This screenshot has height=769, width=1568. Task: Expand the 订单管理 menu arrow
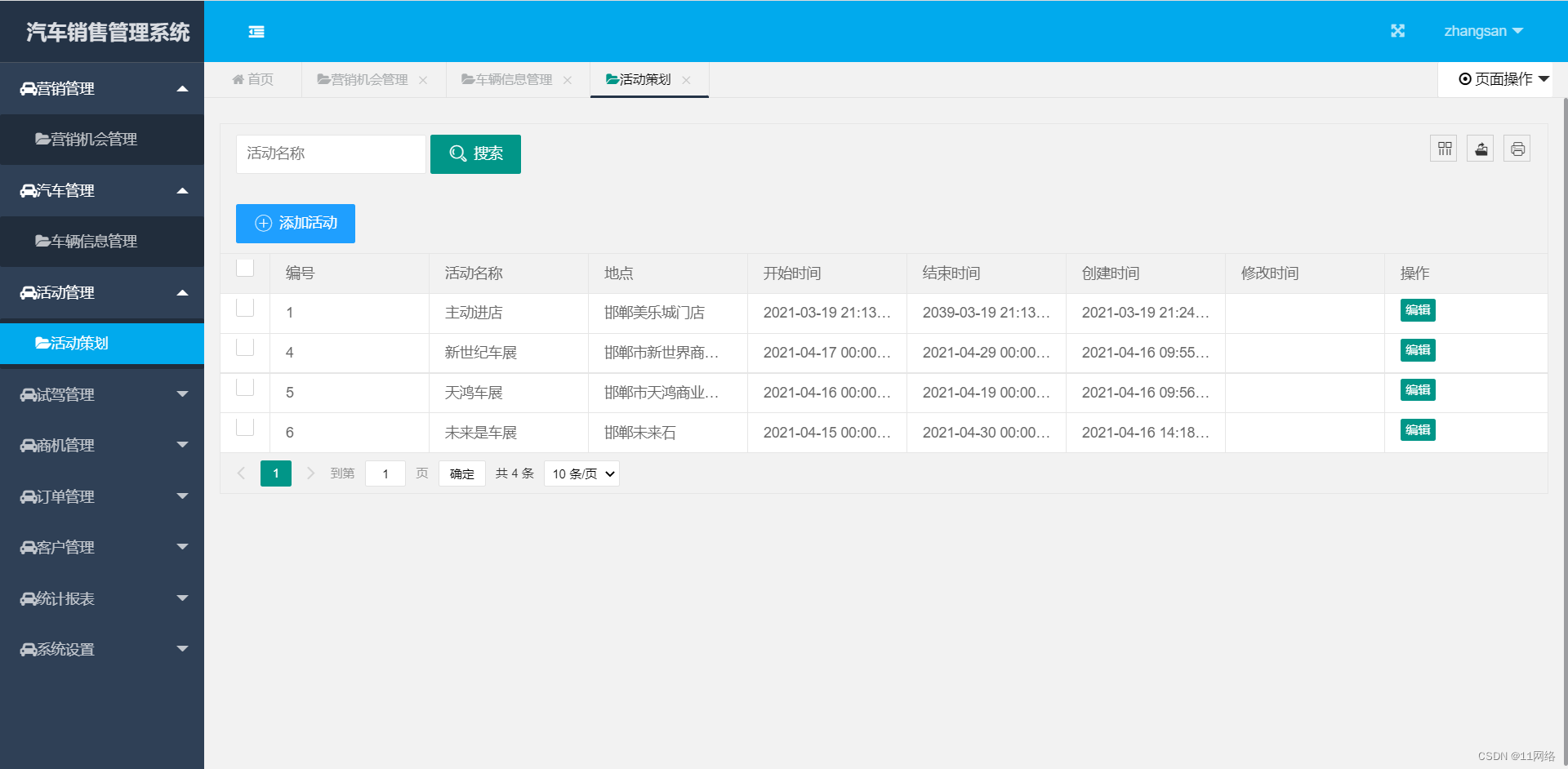point(183,496)
